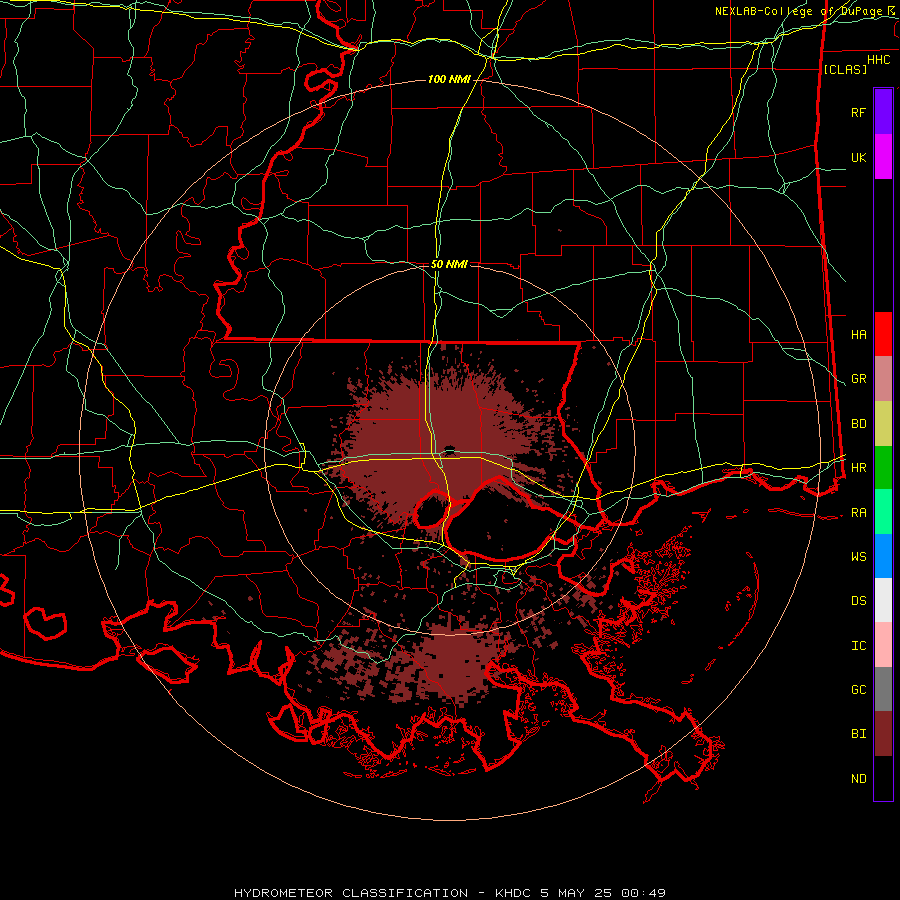The image size is (900, 900).
Task: Click the BD yellow legend swatch
Action: (883, 424)
